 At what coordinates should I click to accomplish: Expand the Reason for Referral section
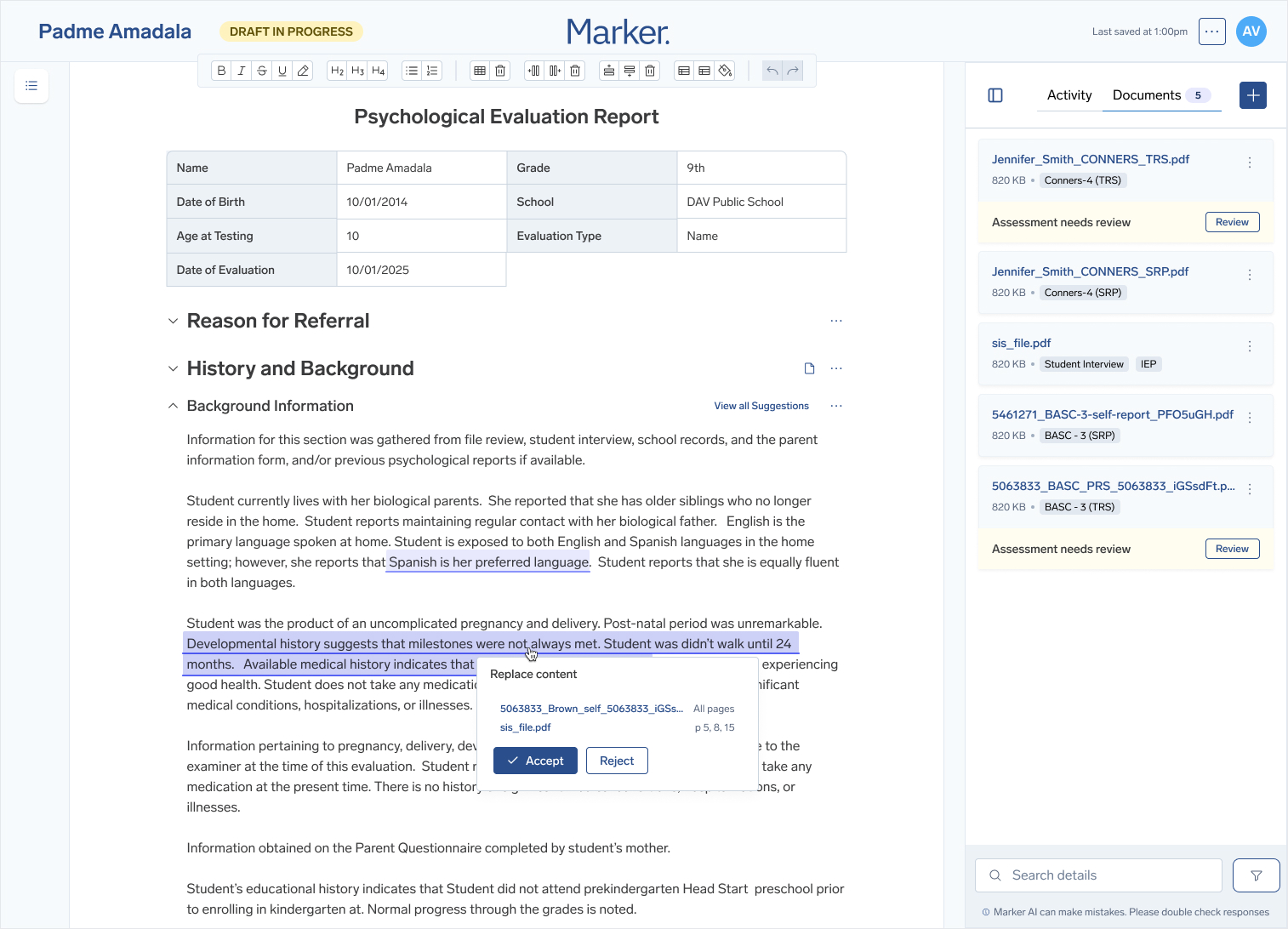pos(173,321)
